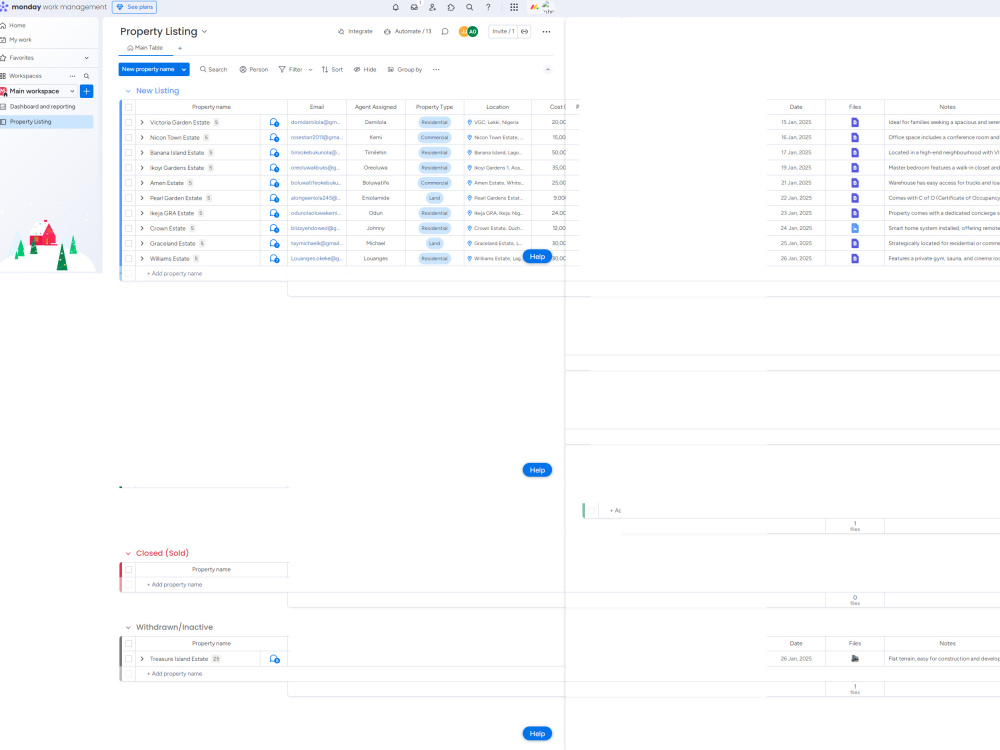The width and height of the screenshot is (1000, 750).
Task: Collapse the Withdrawn/Inactive group
Action: [128, 628]
